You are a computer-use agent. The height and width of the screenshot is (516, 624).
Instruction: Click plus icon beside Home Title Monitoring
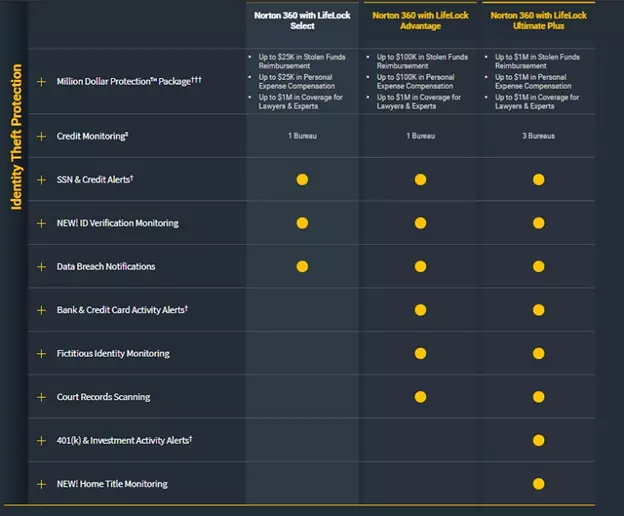click(x=41, y=484)
